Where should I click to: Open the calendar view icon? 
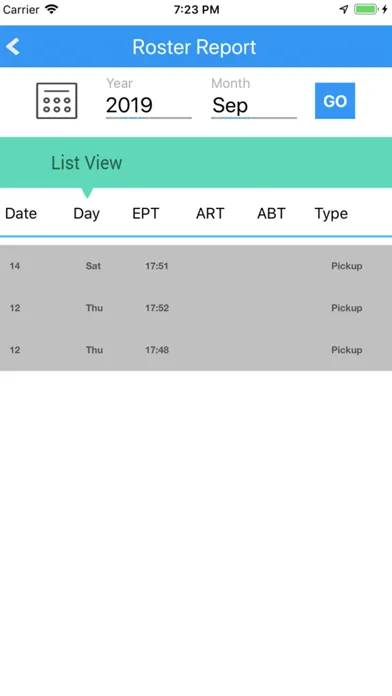tap(57, 101)
